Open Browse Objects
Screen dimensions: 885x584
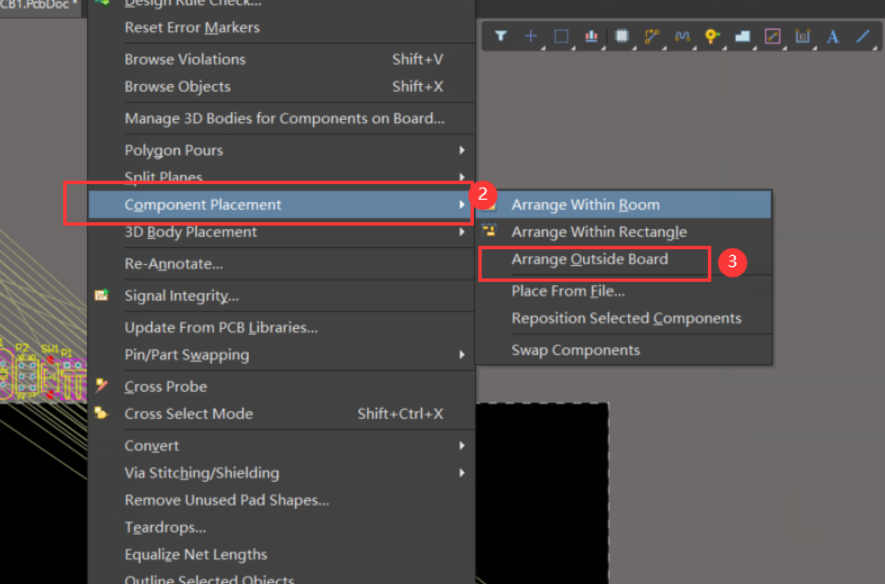[281, 86]
